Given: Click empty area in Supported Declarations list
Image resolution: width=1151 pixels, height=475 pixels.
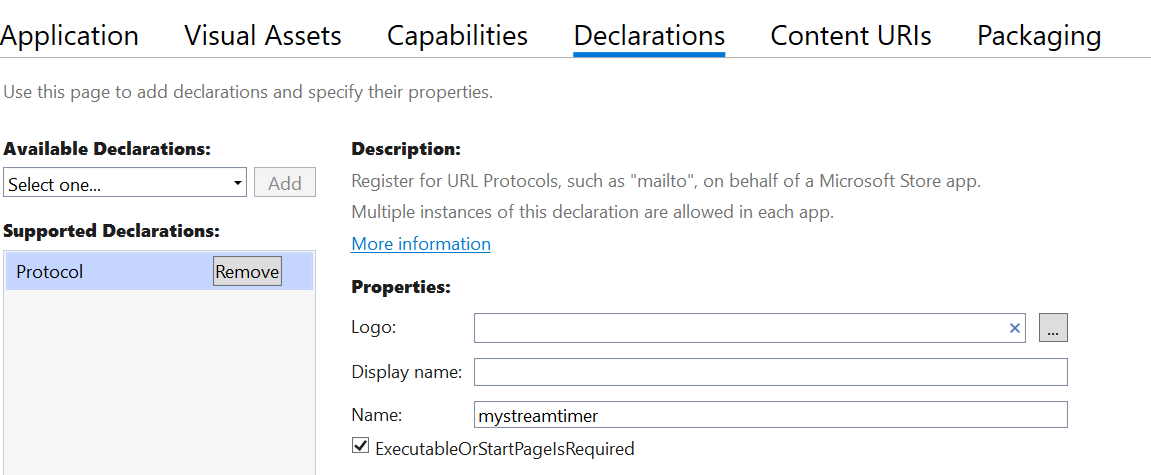Looking at the screenshot, I should (159, 382).
